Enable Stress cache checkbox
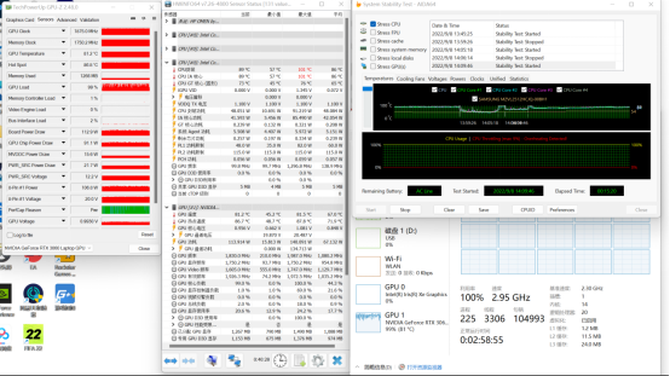Screen dimensions: 670x376 click(373, 41)
